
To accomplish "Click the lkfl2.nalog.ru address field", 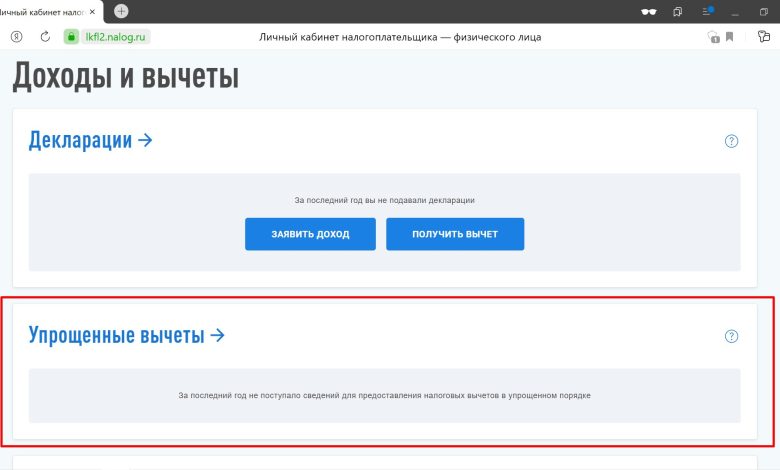I will tap(116, 37).
